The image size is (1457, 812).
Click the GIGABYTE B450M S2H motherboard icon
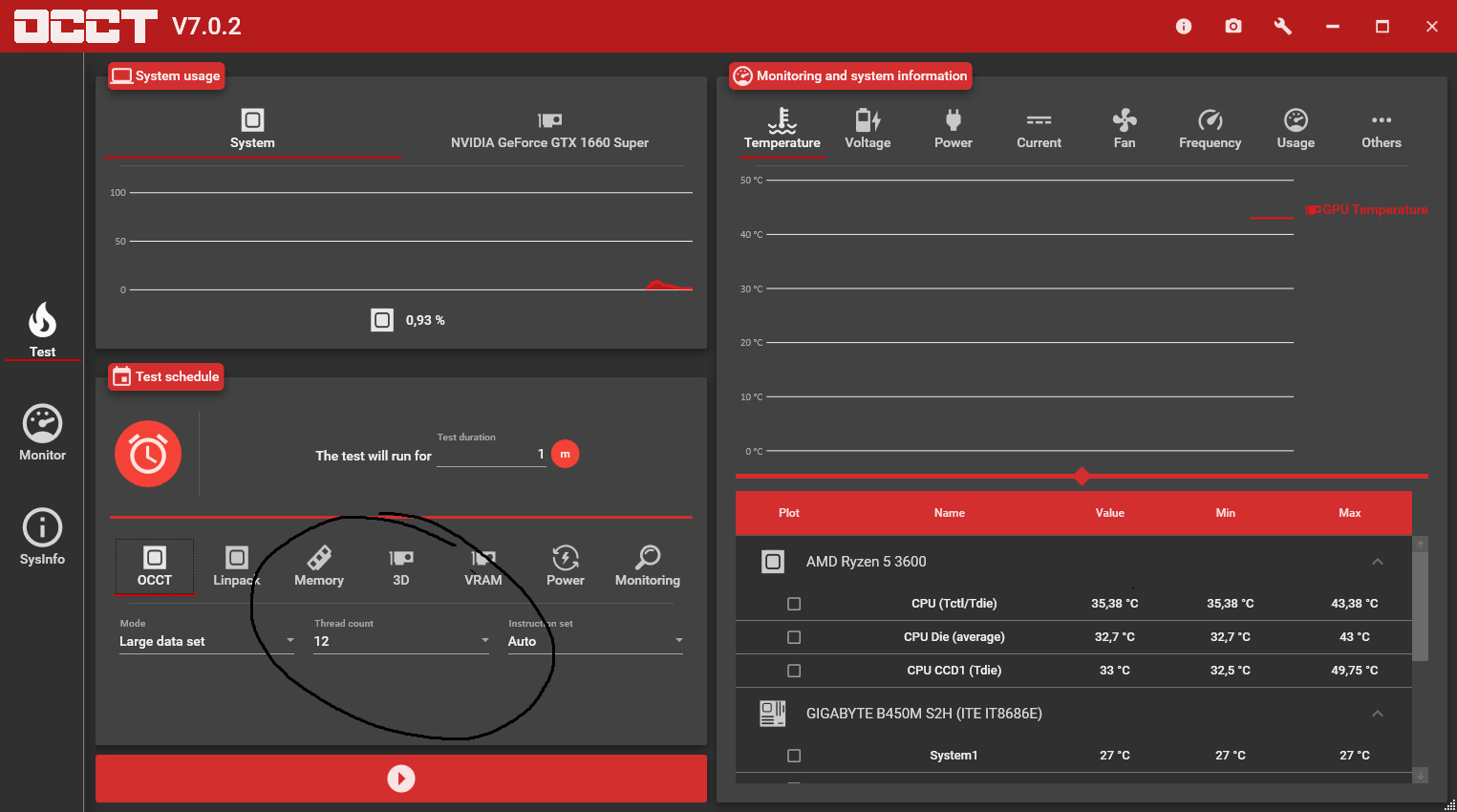click(773, 714)
